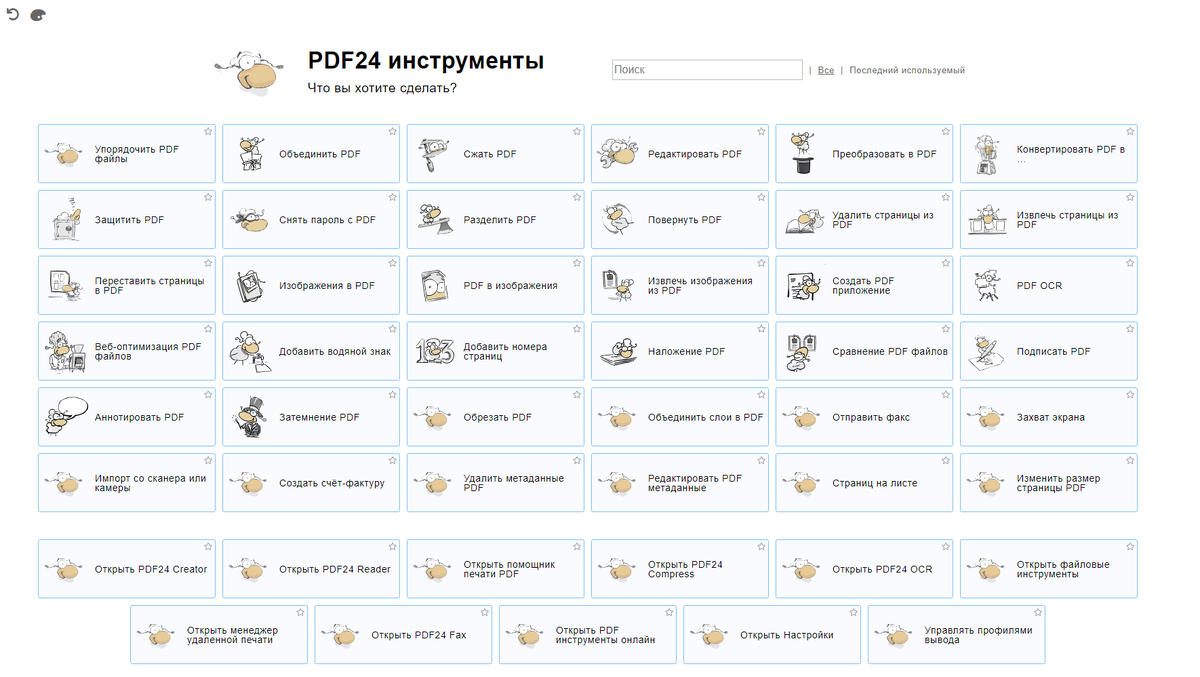Launch Открыть PDF24 Fax

coord(403,635)
